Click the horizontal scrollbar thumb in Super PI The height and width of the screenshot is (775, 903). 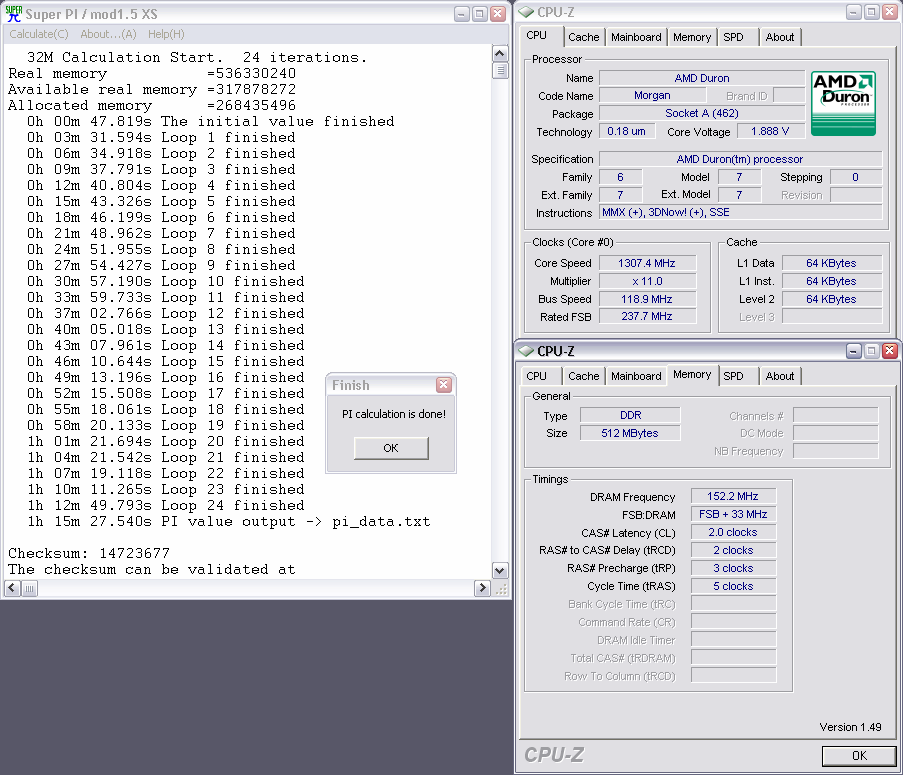coord(29,588)
